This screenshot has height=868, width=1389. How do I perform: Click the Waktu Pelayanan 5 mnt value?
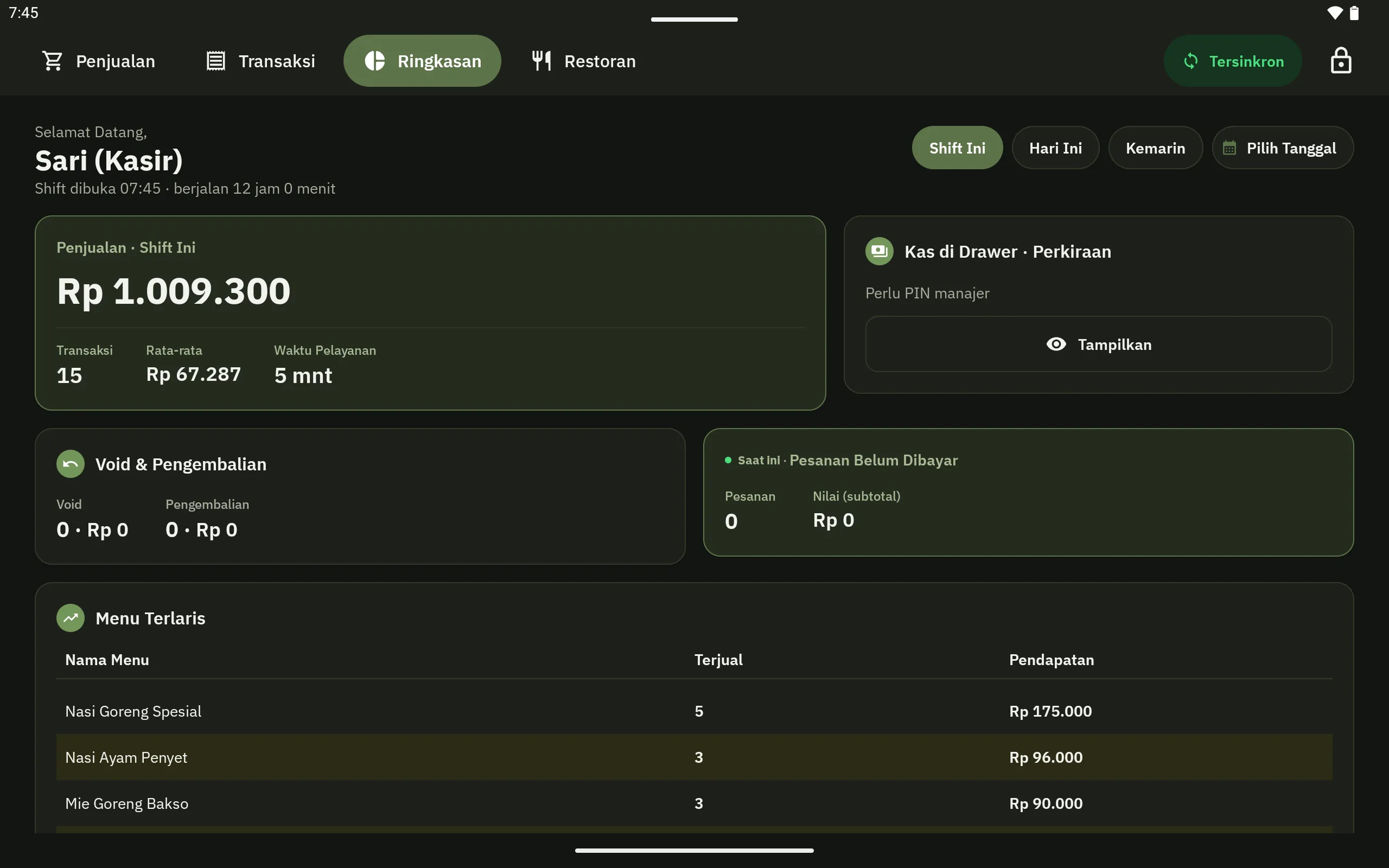pyautogui.click(x=303, y=375)
